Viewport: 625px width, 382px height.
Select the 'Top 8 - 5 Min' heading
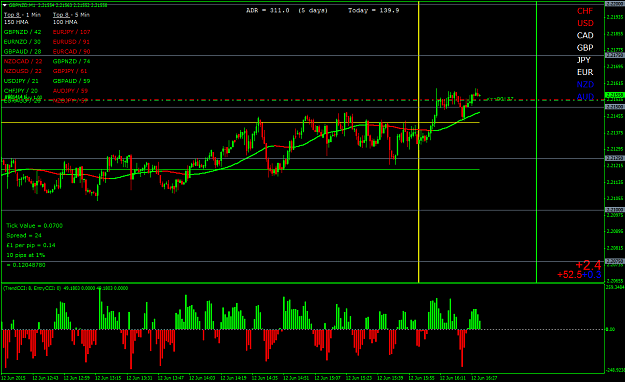pos(71,15)
